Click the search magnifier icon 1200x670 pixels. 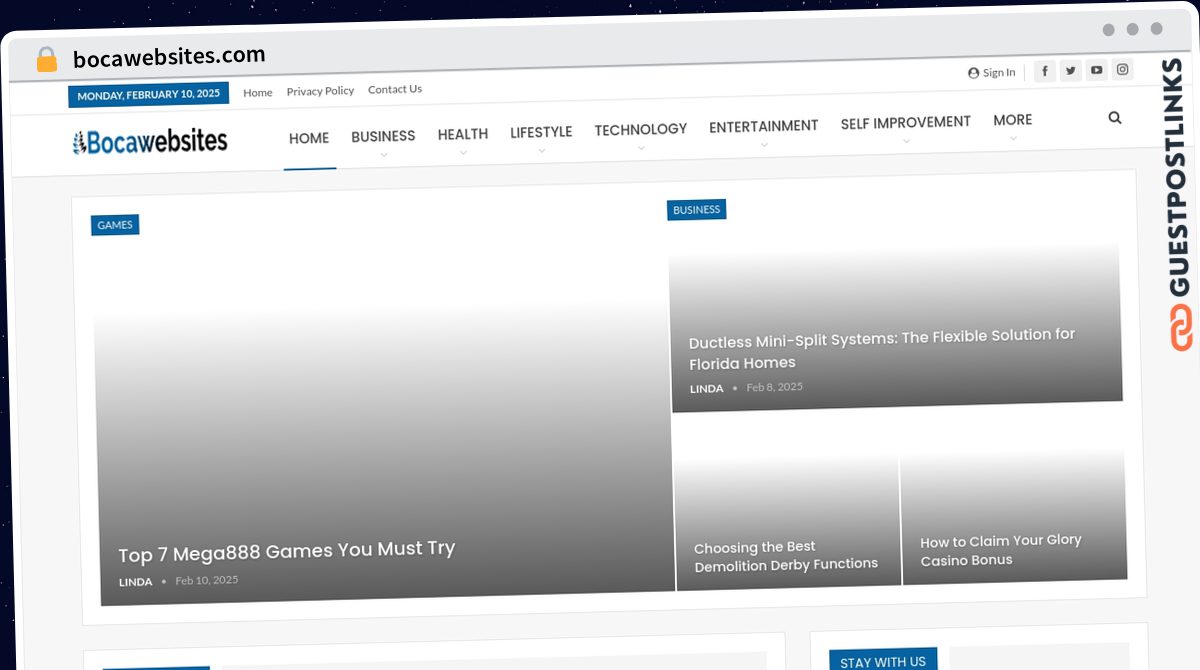[1115, 117]
